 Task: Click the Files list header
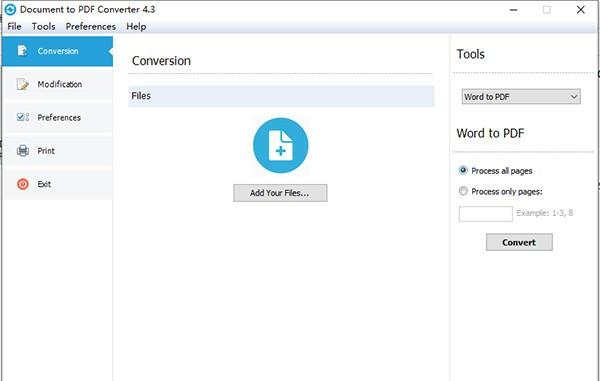(281, 96)
